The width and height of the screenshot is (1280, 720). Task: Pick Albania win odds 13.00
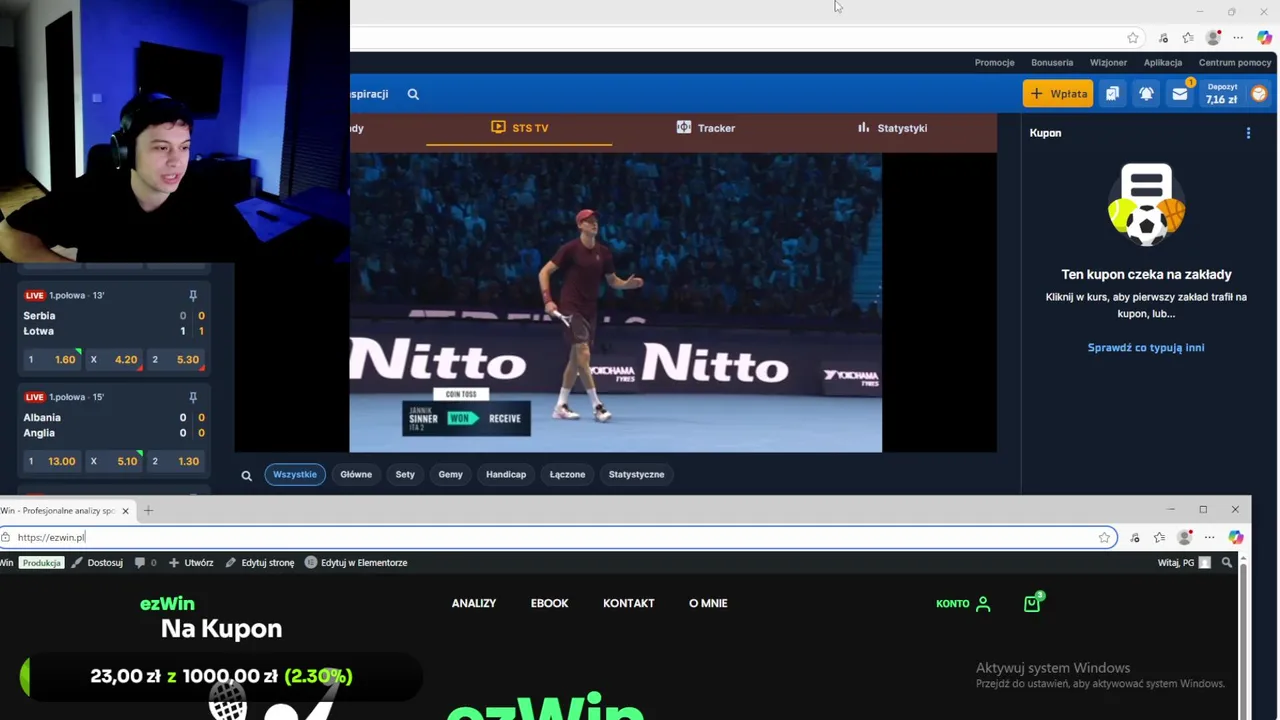[x=52, y=461]
